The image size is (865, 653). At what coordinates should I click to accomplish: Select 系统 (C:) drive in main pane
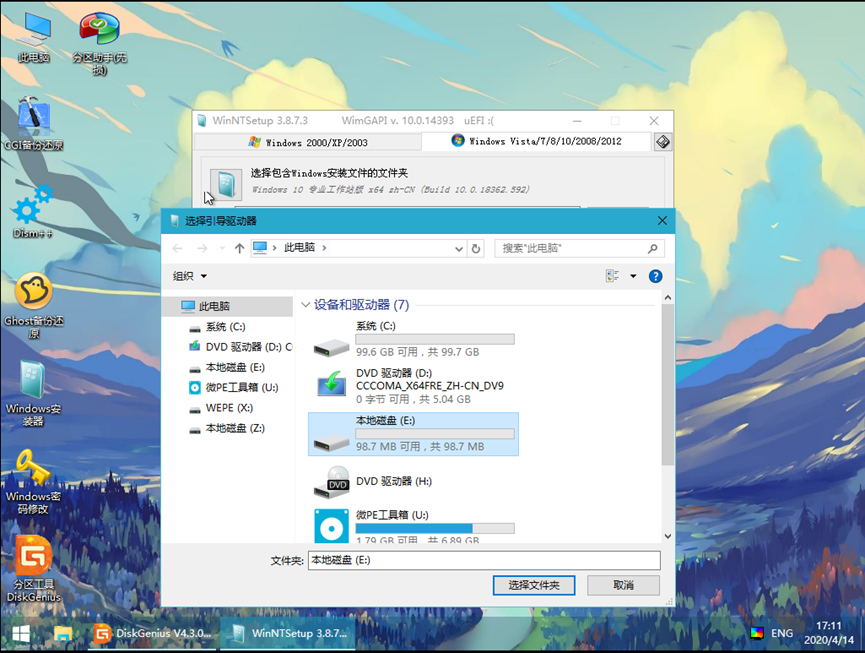[x=414, y=339]
